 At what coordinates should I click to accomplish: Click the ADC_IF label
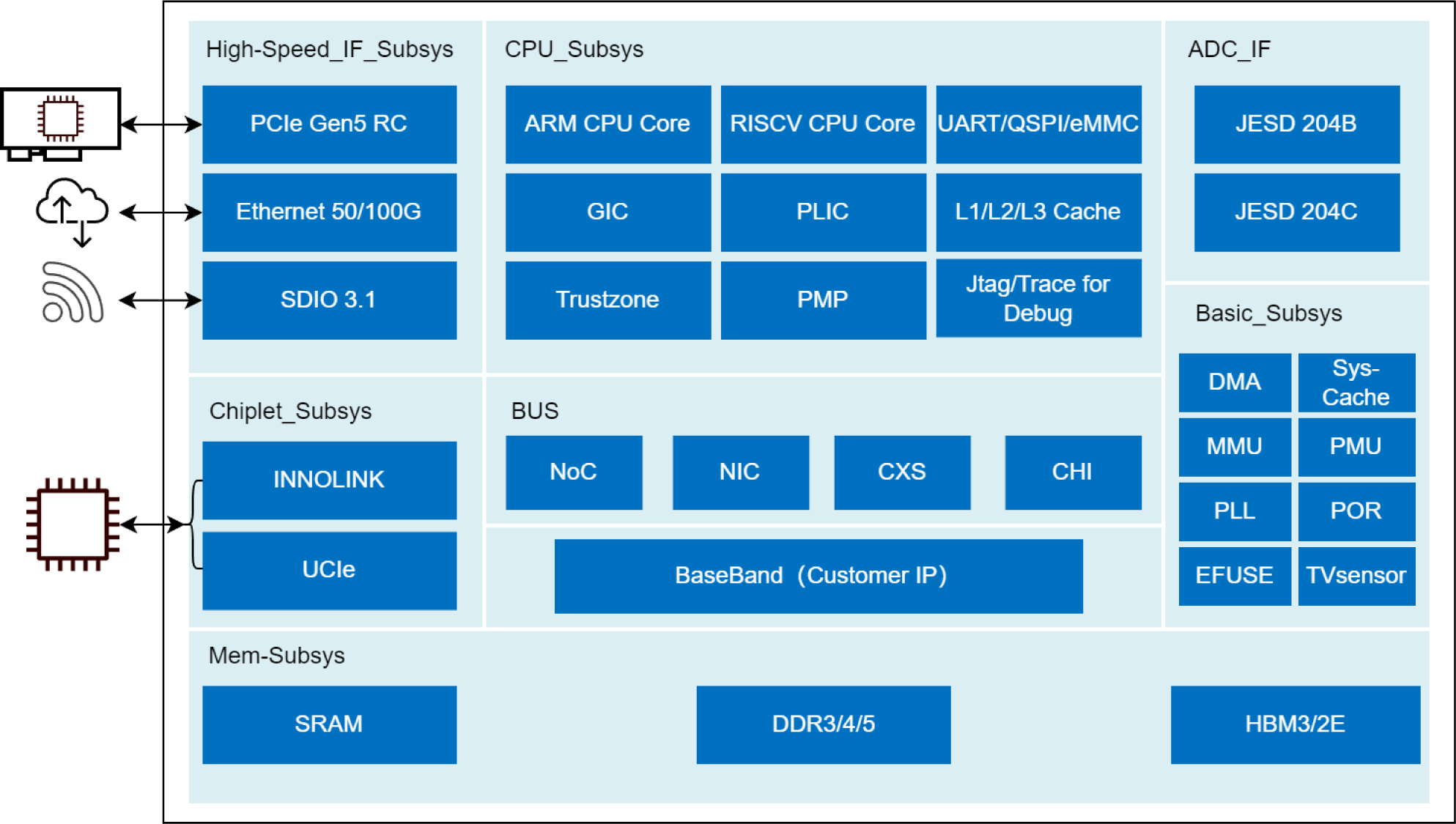[1229, 49]
